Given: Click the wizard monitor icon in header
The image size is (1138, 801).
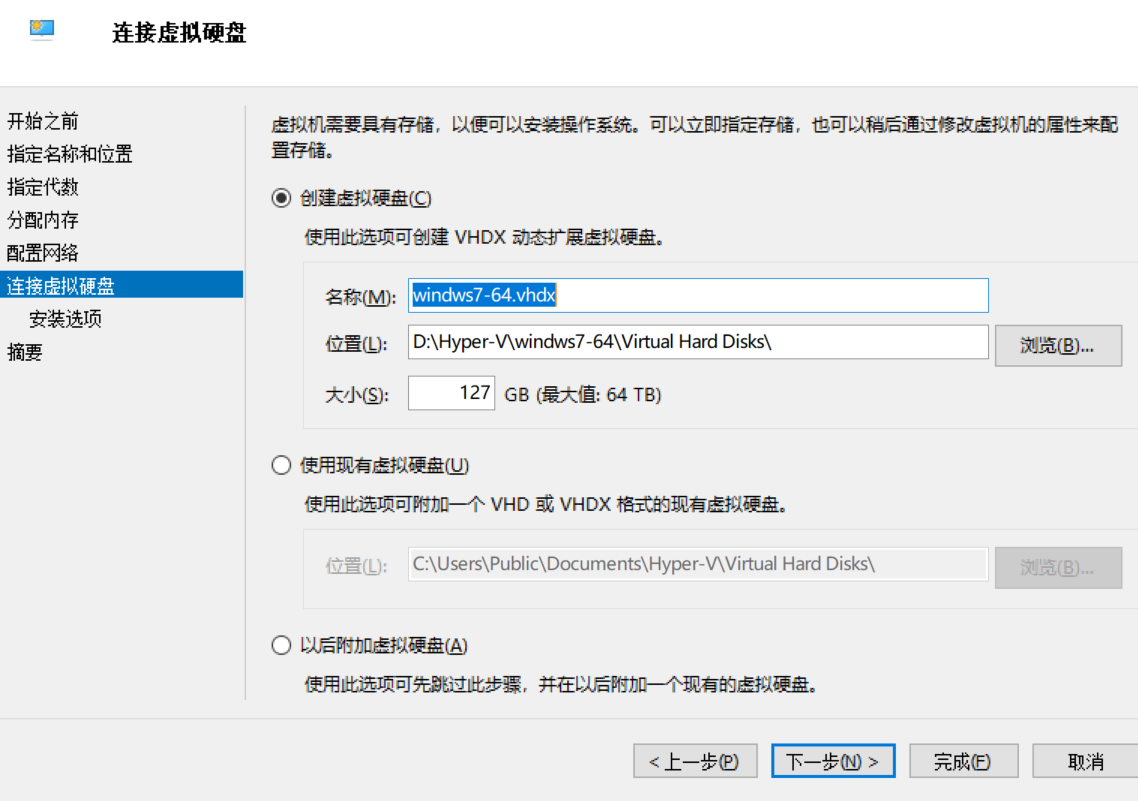Looking at the screenshot, I should pyautogui.click(x=42, y=30).
